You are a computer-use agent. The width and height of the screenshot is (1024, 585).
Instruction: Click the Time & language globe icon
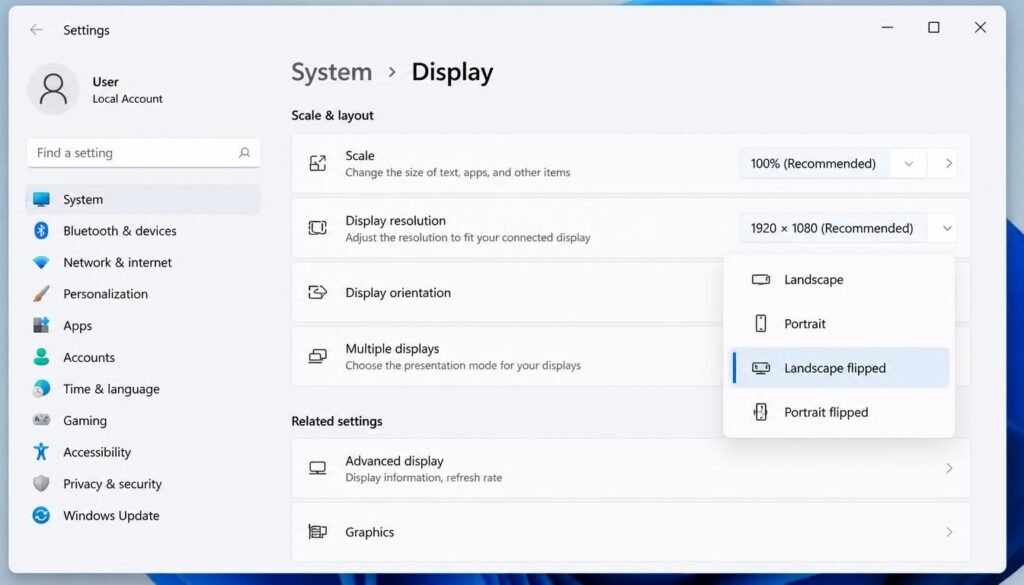(x=41, y=388)
